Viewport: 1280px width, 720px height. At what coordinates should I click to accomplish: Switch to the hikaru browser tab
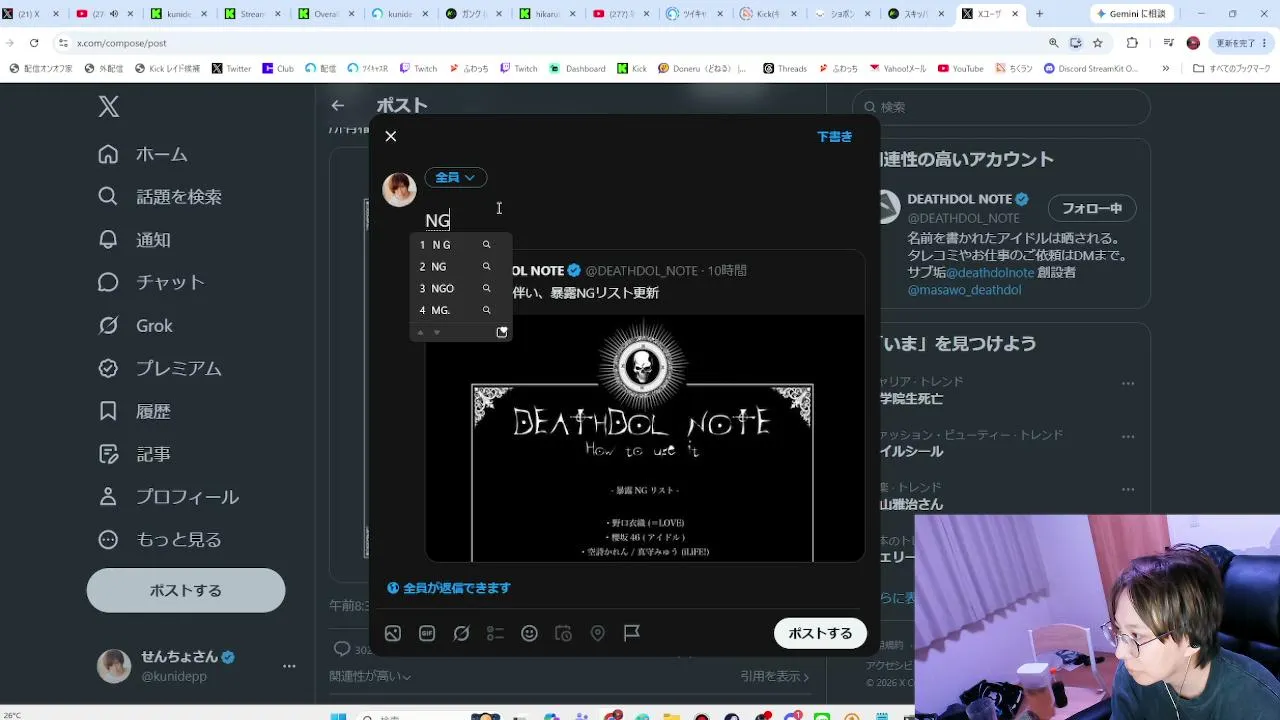pyautogui.click(x=548, y=14)
